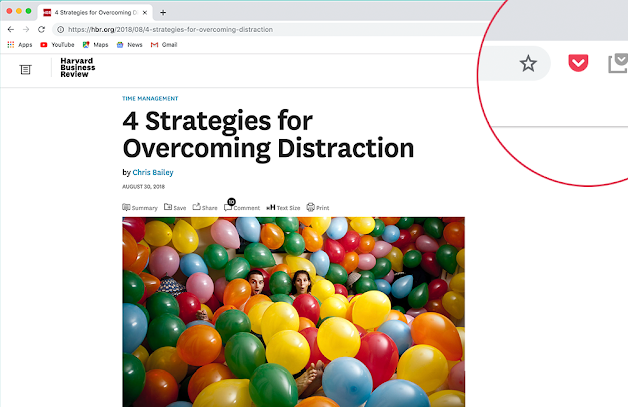This screenshot has width=628, height=407.
Task: Click the article headline text
Action: click(x=268, y=135)
